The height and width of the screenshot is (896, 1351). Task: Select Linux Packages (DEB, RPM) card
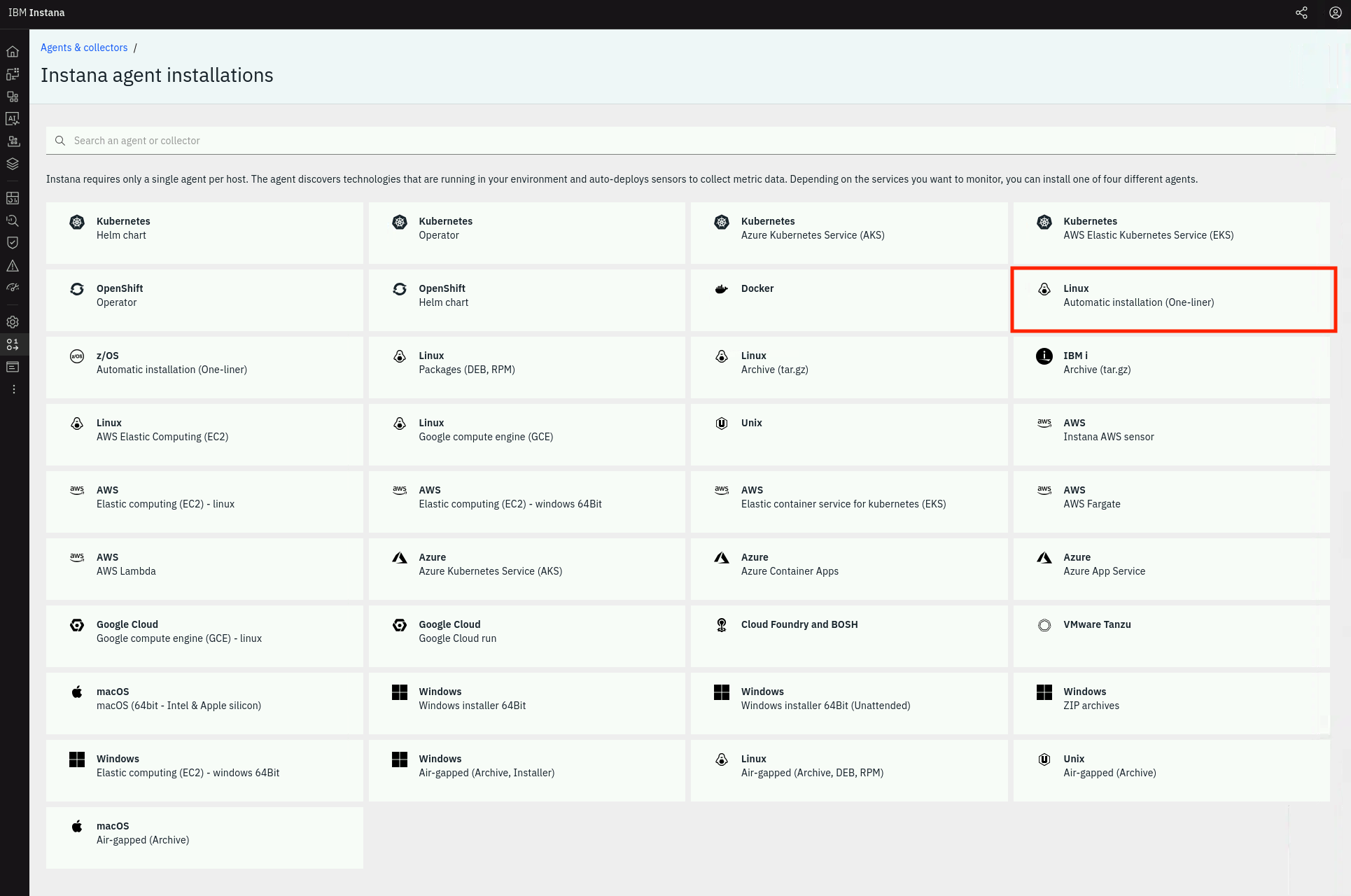(x=527, y=367)
